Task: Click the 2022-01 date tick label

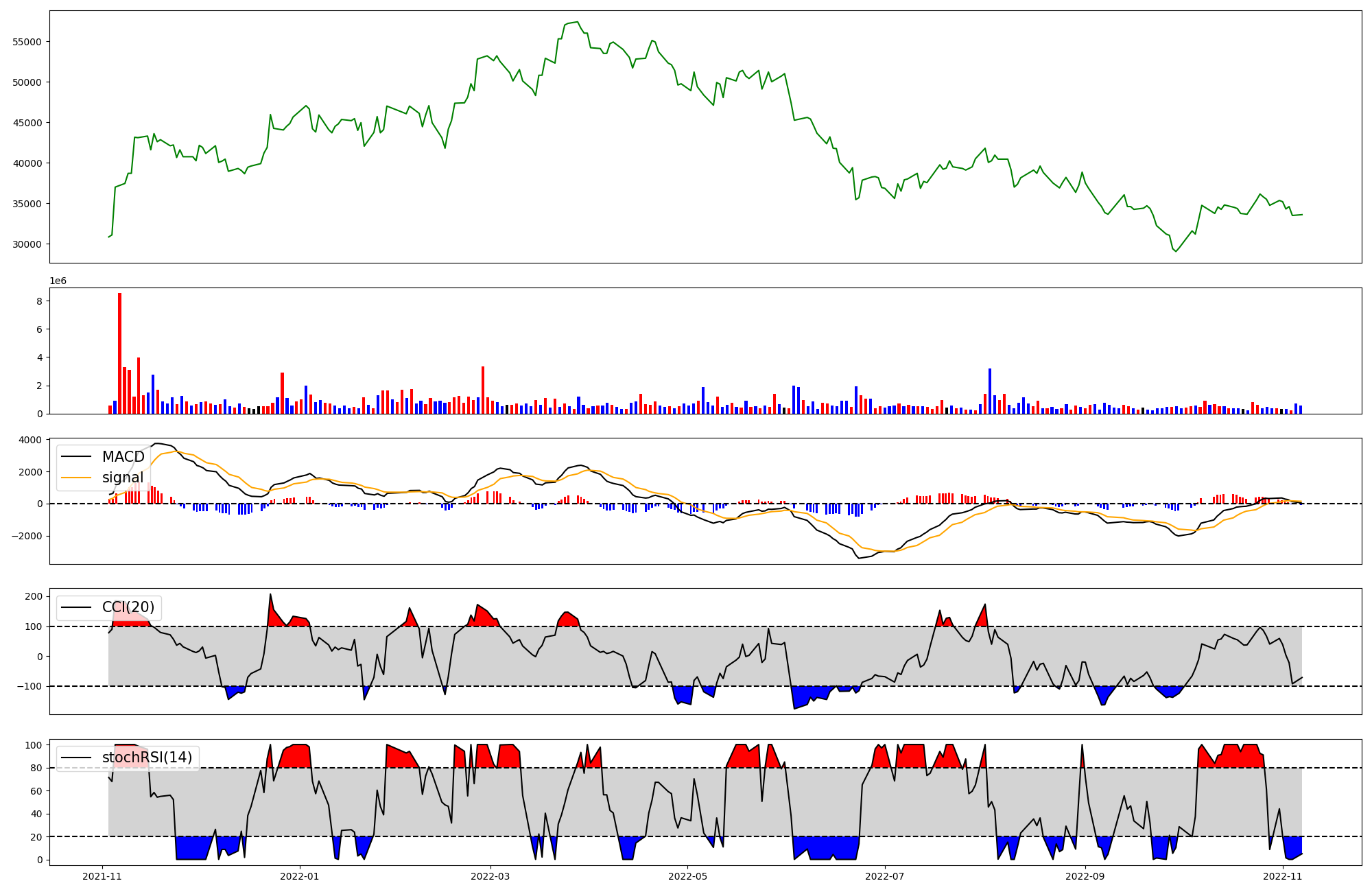Action: click(x=300, y=876)
